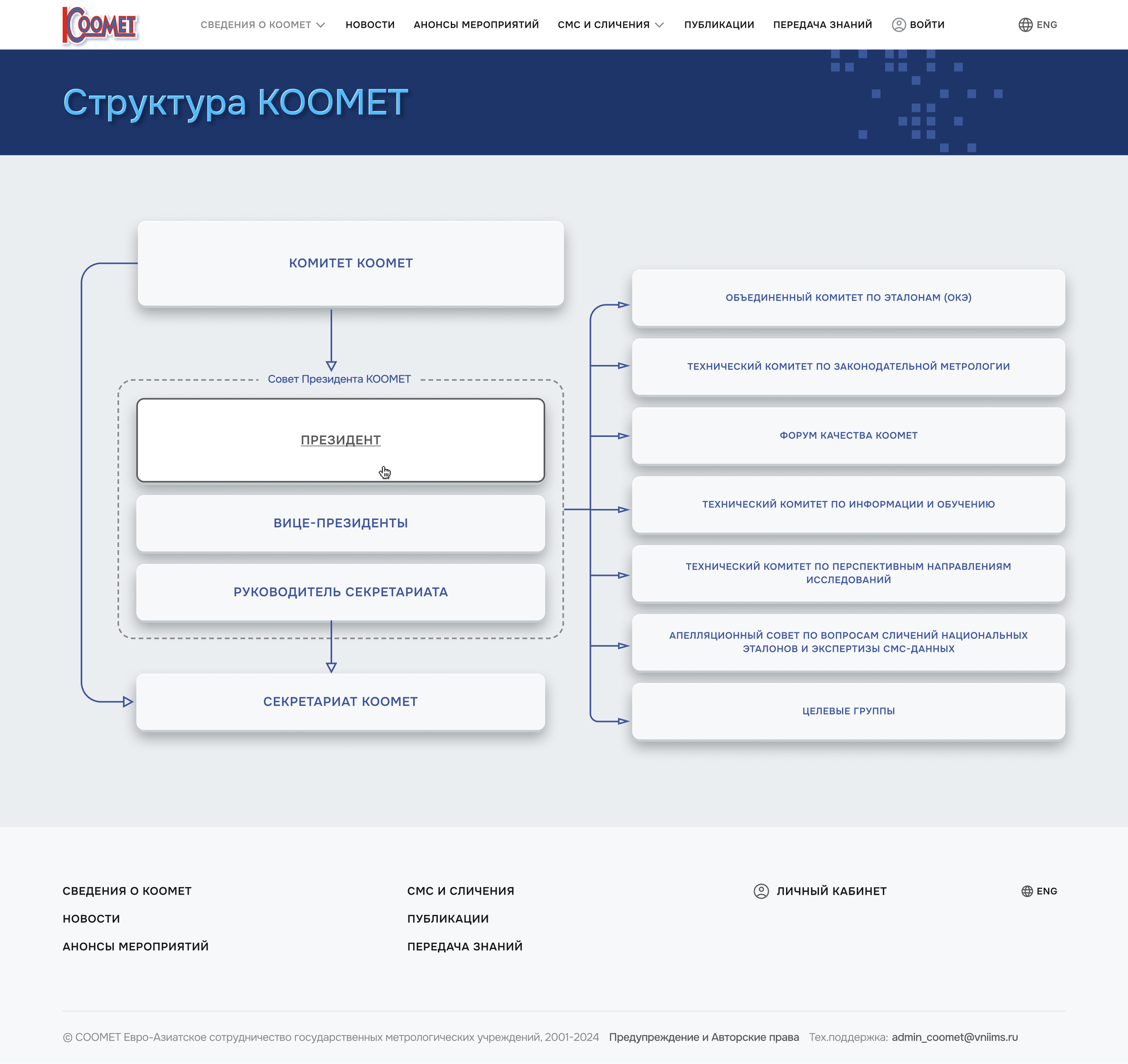Viewport: 1128px width, 1064px height.
Task: Click footer link НОВОСТИ
Action: click(91, 919)
